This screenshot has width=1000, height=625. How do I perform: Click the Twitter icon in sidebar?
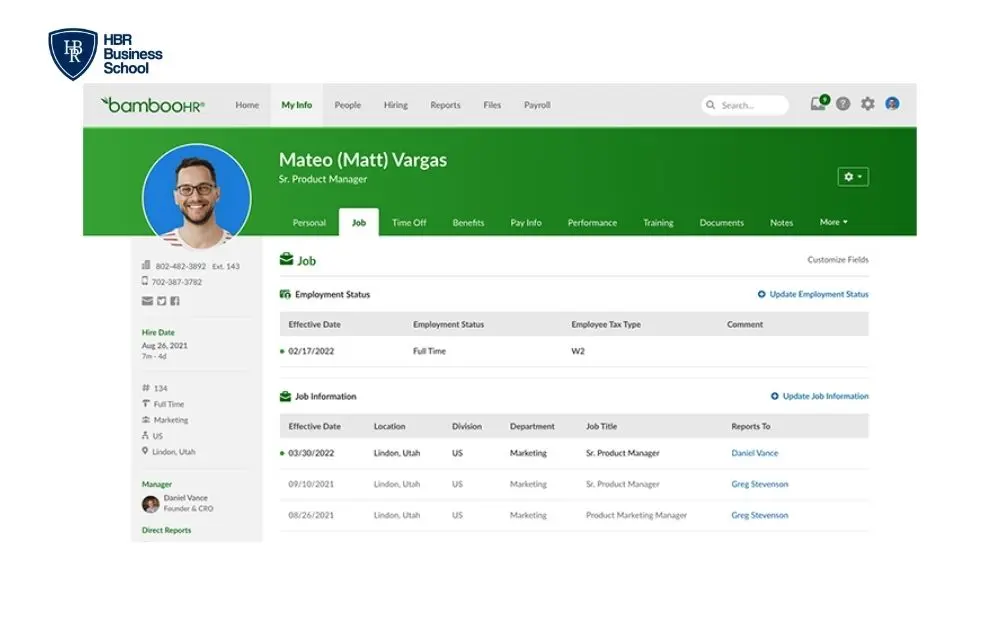[x=161, y=301]
